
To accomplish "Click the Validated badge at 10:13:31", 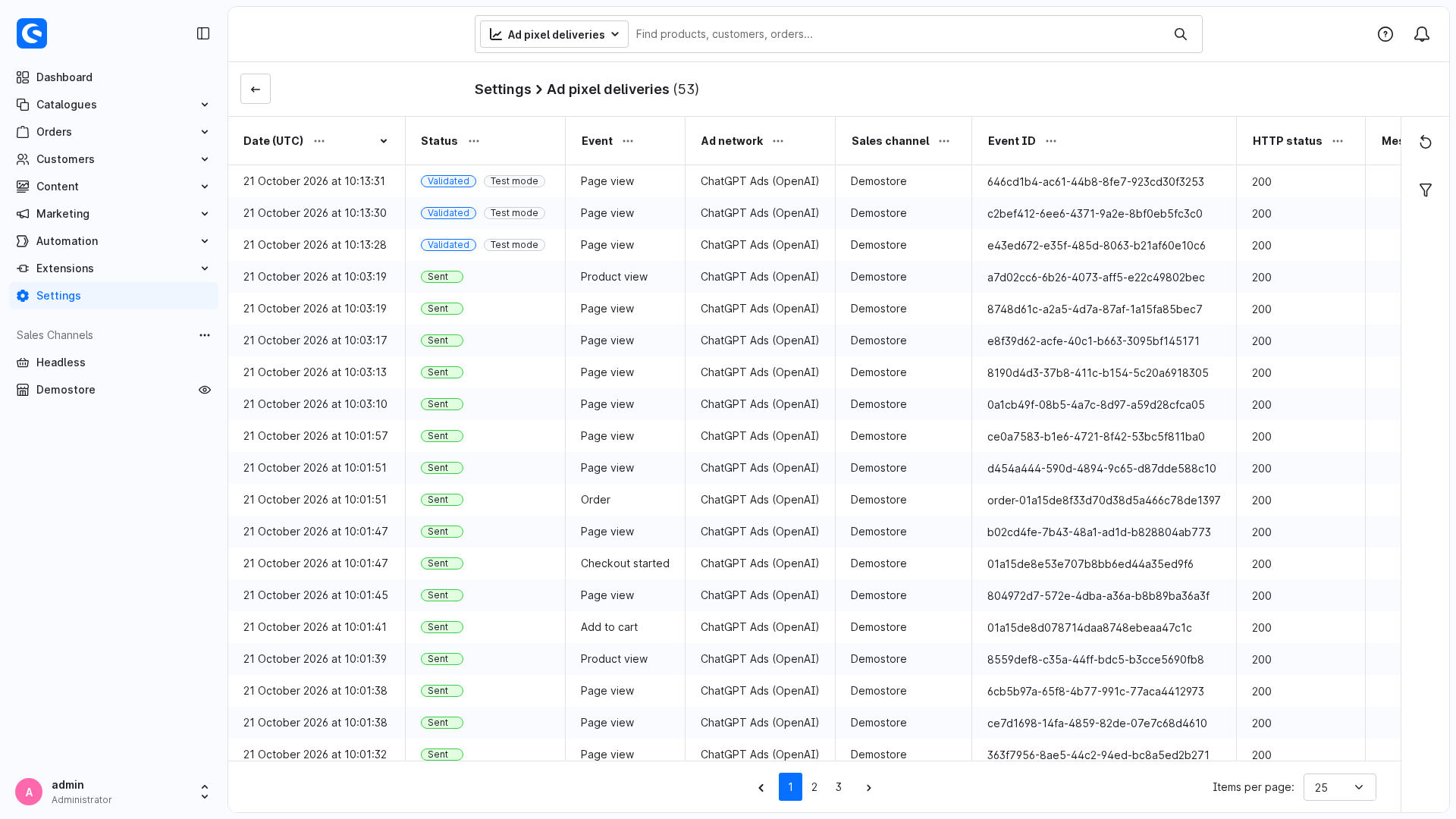I will coord(448,181).
